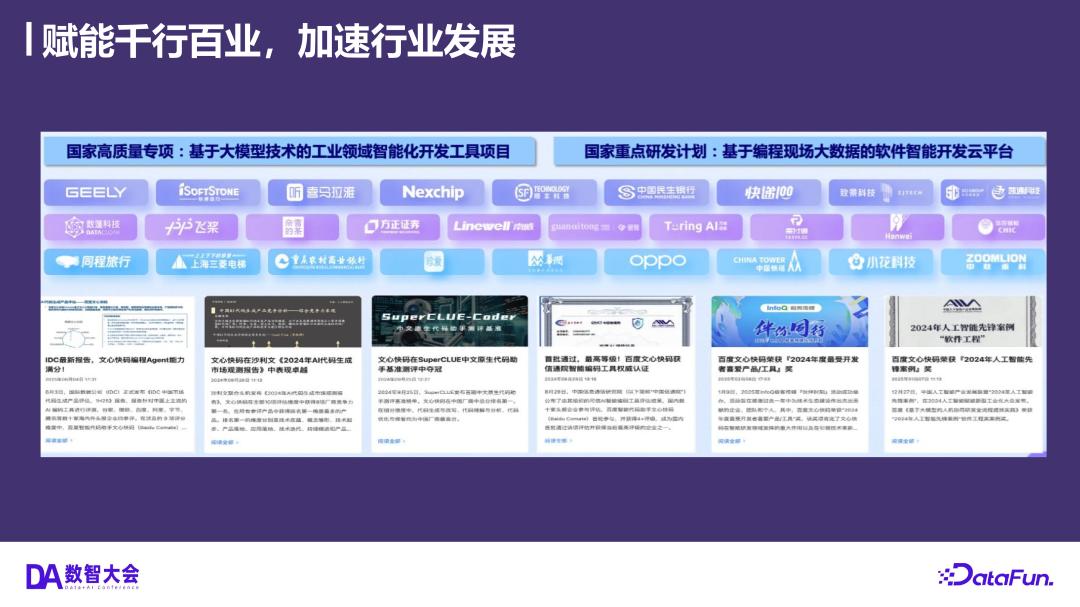
Task: Open the 信通院 certificate thumbnail
Action: 616,322
